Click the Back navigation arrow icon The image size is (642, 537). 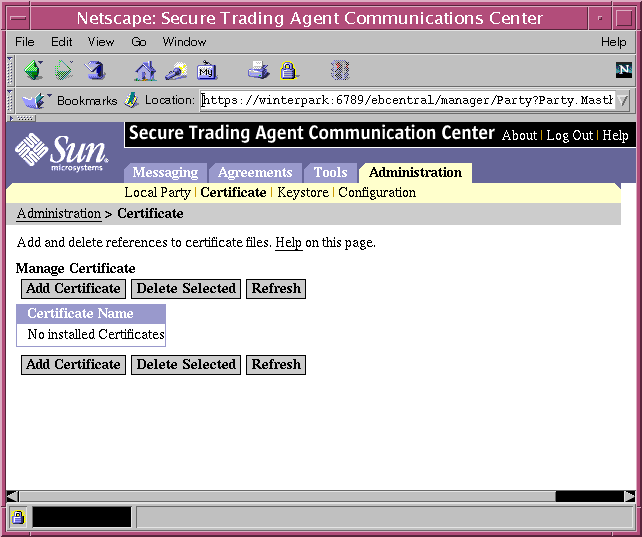click(34, 70)
